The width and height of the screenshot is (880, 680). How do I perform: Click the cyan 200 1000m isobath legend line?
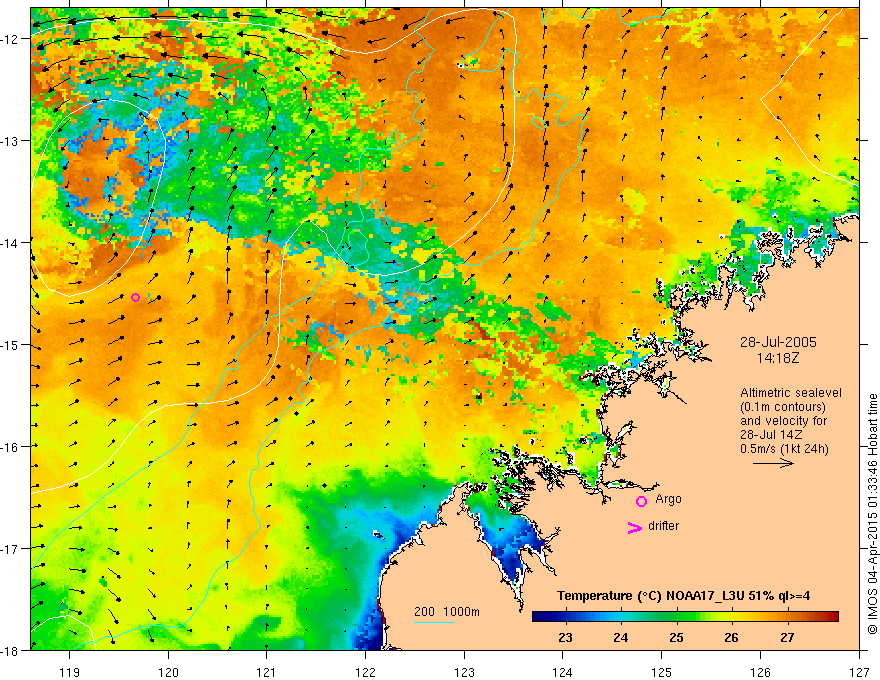(434, 622)
